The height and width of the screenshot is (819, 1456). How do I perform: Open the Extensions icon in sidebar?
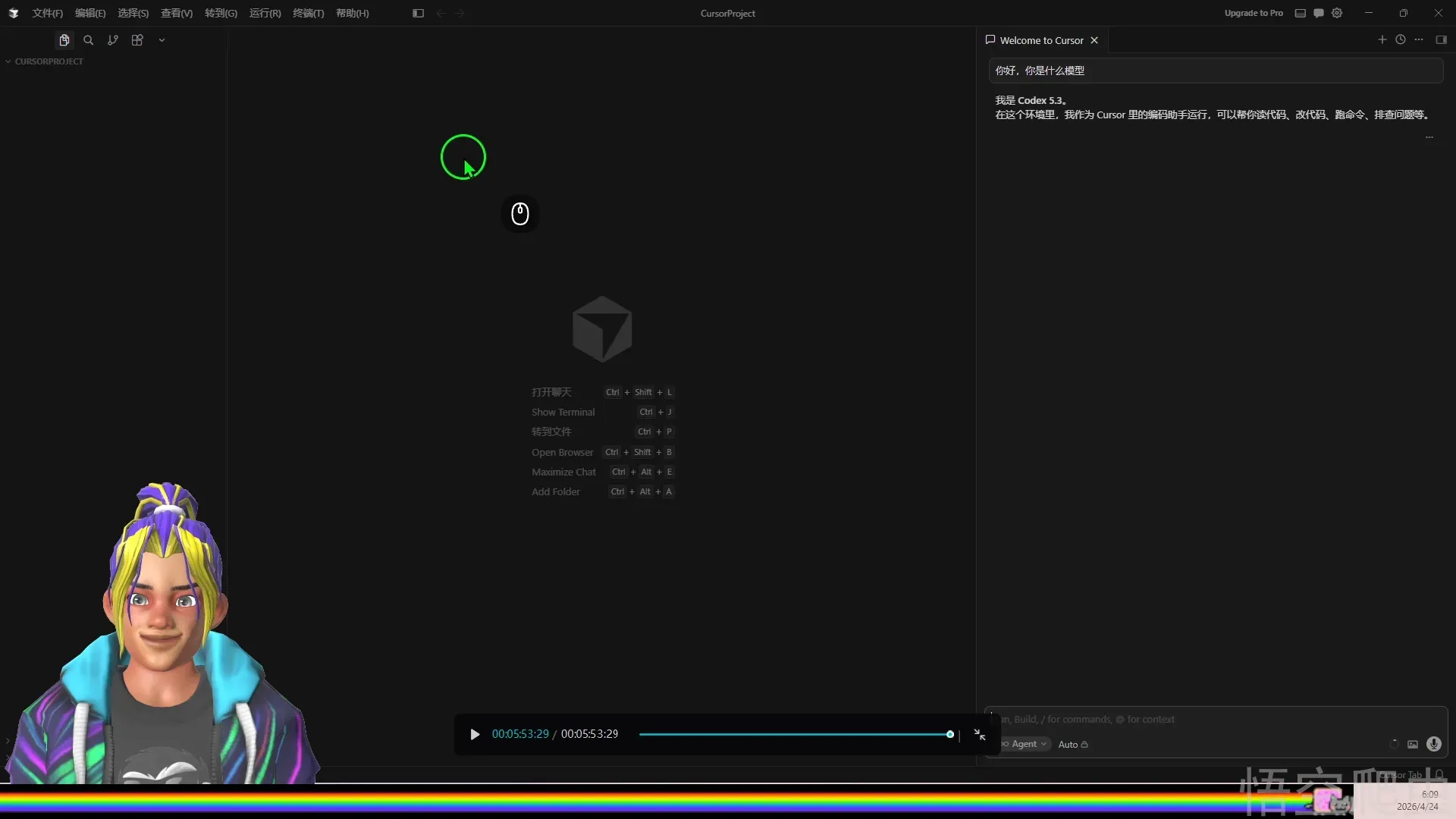tap(137, 40)
